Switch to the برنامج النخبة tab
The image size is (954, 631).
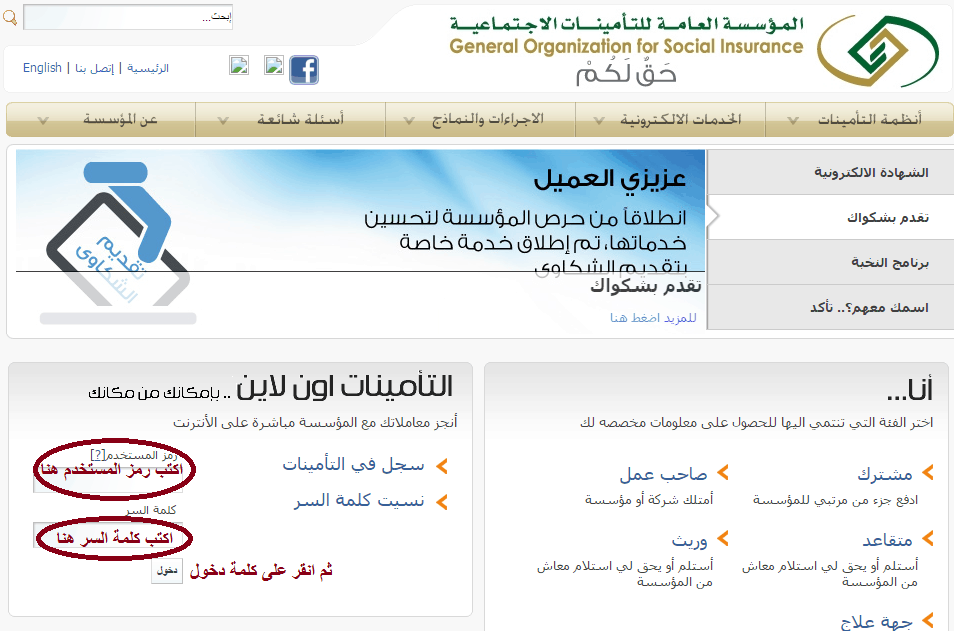pos(829,262)
